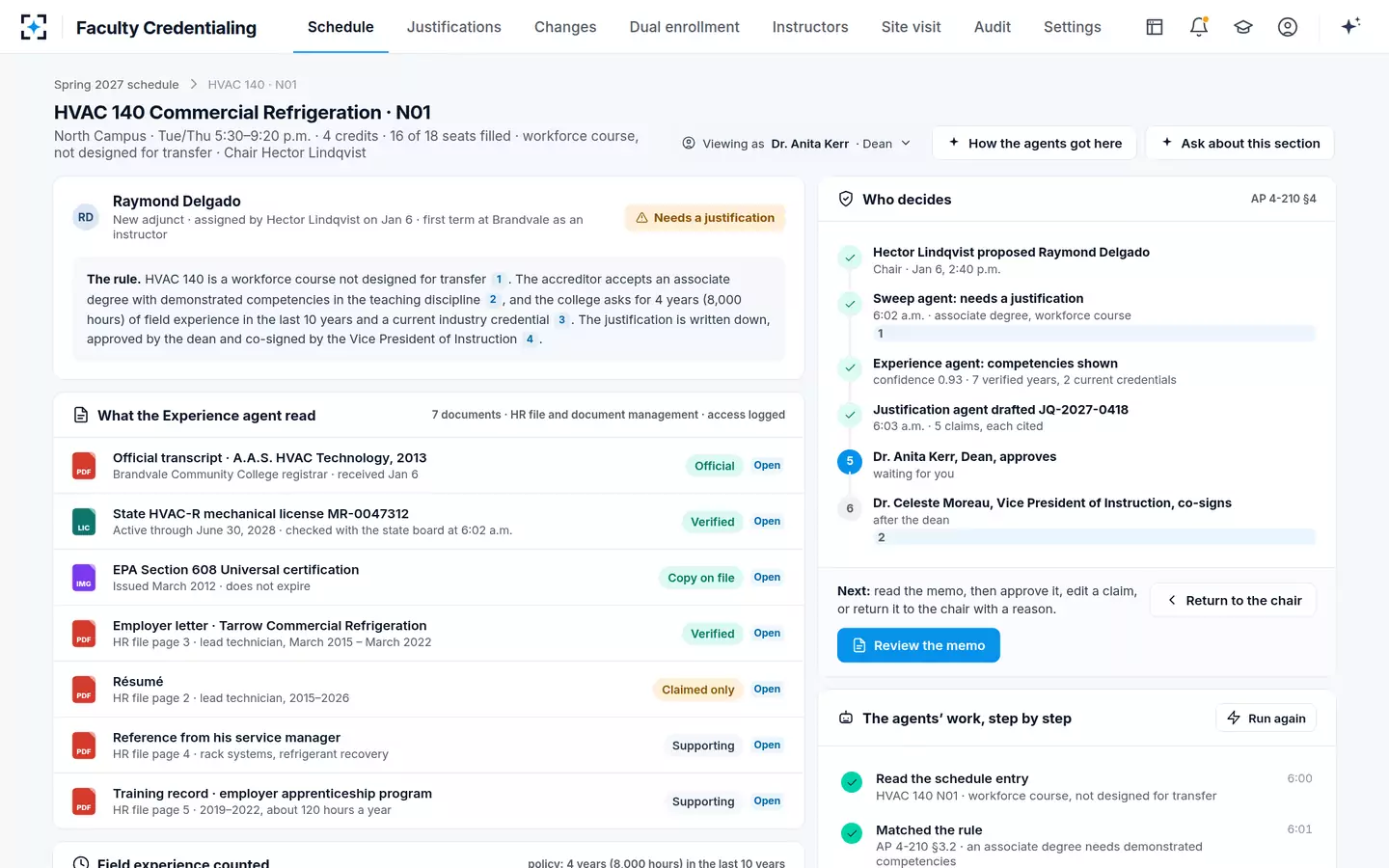Click the LIC icon for State HVAC-R license
1389x868 pixels.
click(x=84, y=522)
